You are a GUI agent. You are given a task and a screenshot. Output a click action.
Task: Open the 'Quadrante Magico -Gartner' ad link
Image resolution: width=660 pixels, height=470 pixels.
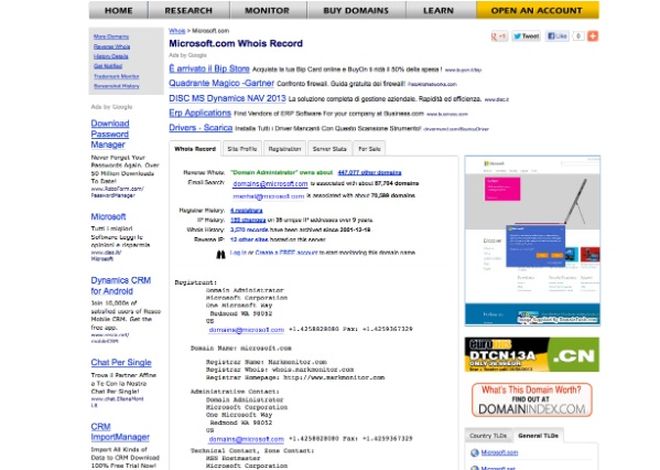[x=221, y=83]
